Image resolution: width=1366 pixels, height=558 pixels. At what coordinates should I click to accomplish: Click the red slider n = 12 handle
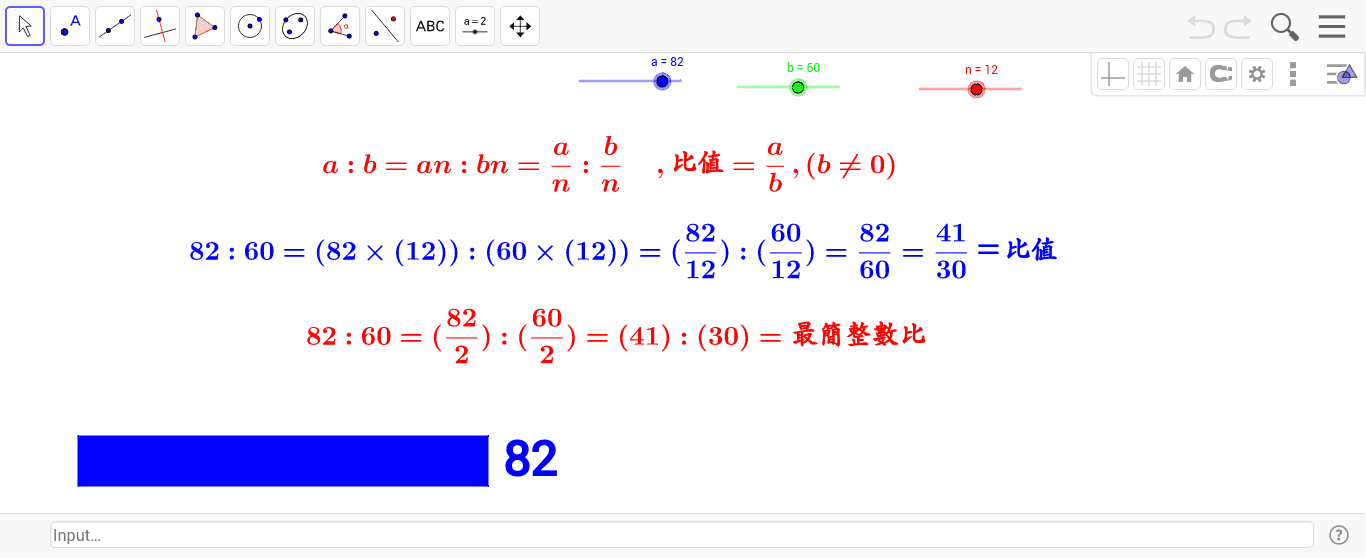point(977,89)
